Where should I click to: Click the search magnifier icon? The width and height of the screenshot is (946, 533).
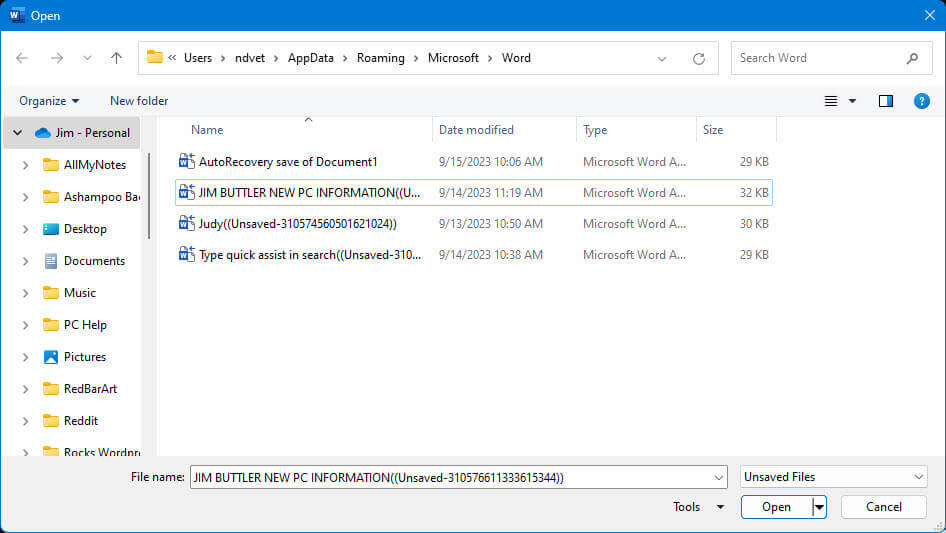912,58
